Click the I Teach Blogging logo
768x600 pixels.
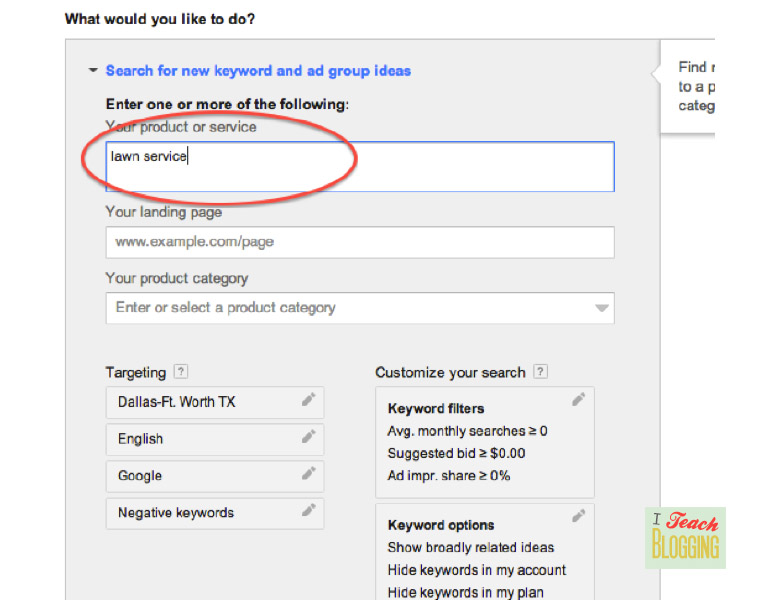[x=685, y=538]
